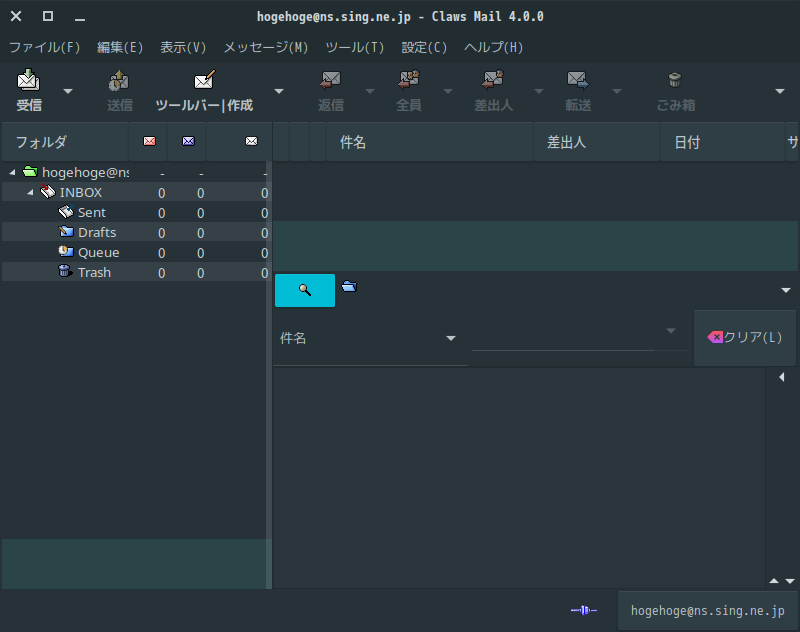This screenshot has width=800, height=632.
Task: Click the online/offline connection status icon
Action: (584, 610)
